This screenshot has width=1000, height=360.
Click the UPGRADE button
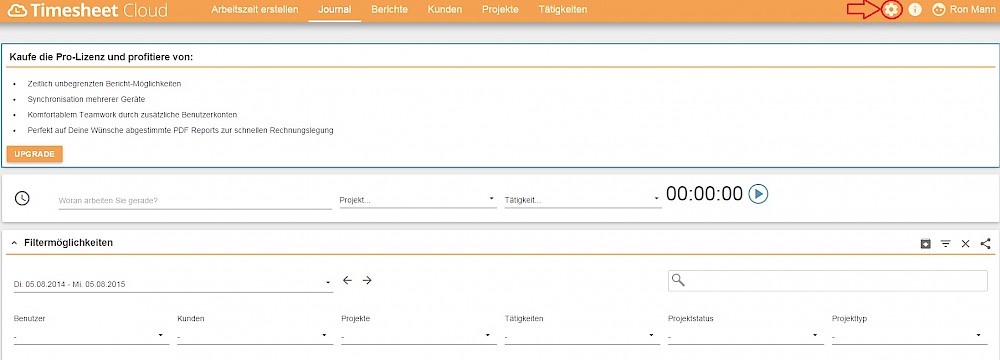coord(34,154)
